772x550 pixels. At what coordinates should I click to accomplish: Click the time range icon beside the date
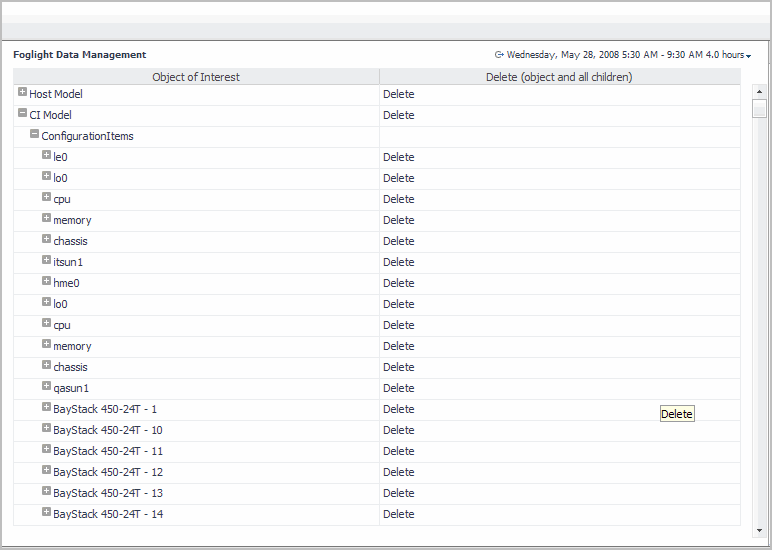[x=499, y=55]
